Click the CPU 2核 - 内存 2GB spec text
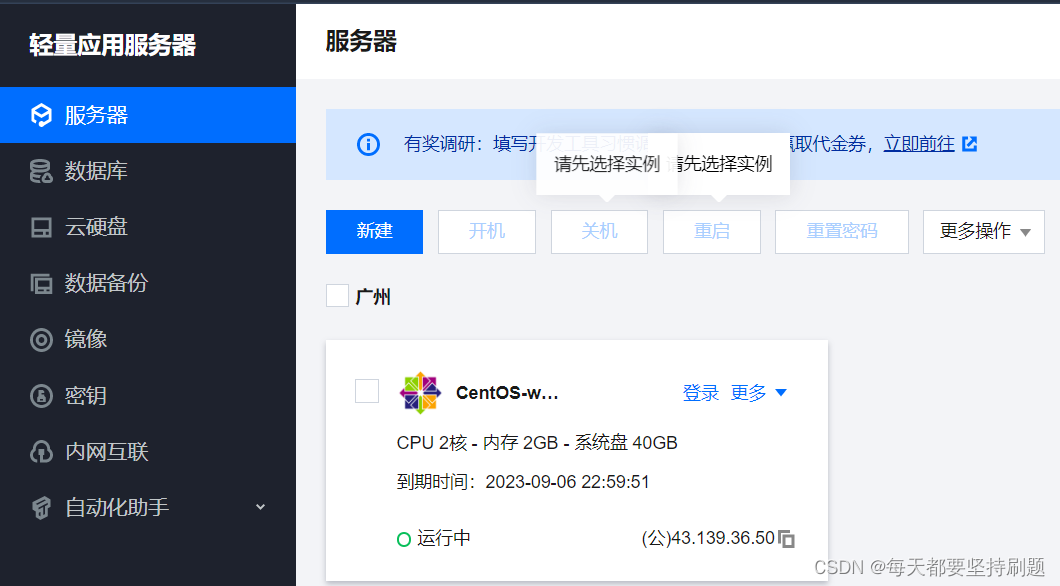 pos(537,443)
